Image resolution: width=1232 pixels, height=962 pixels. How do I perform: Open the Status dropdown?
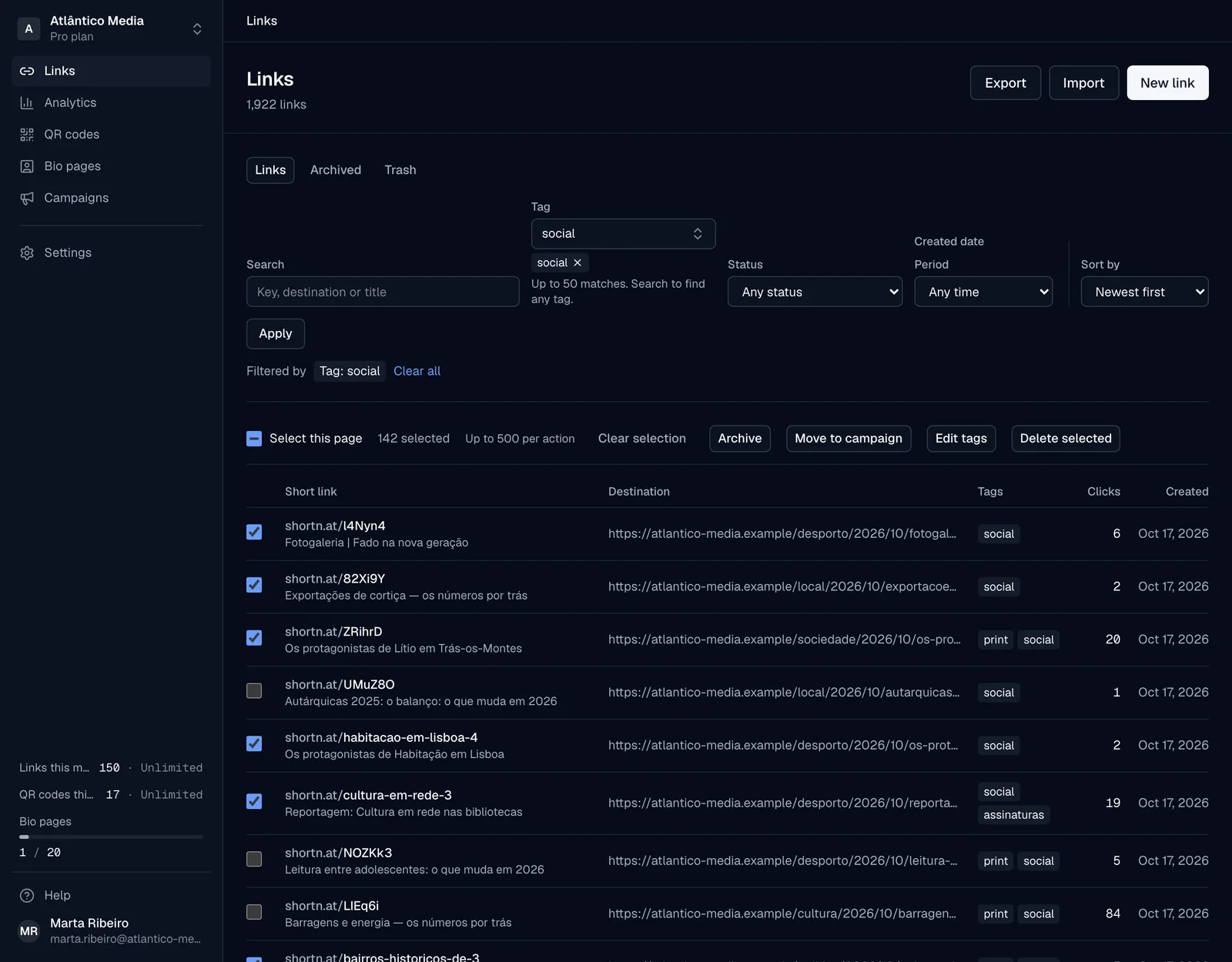pyautogui.click(x=815, y=292)
